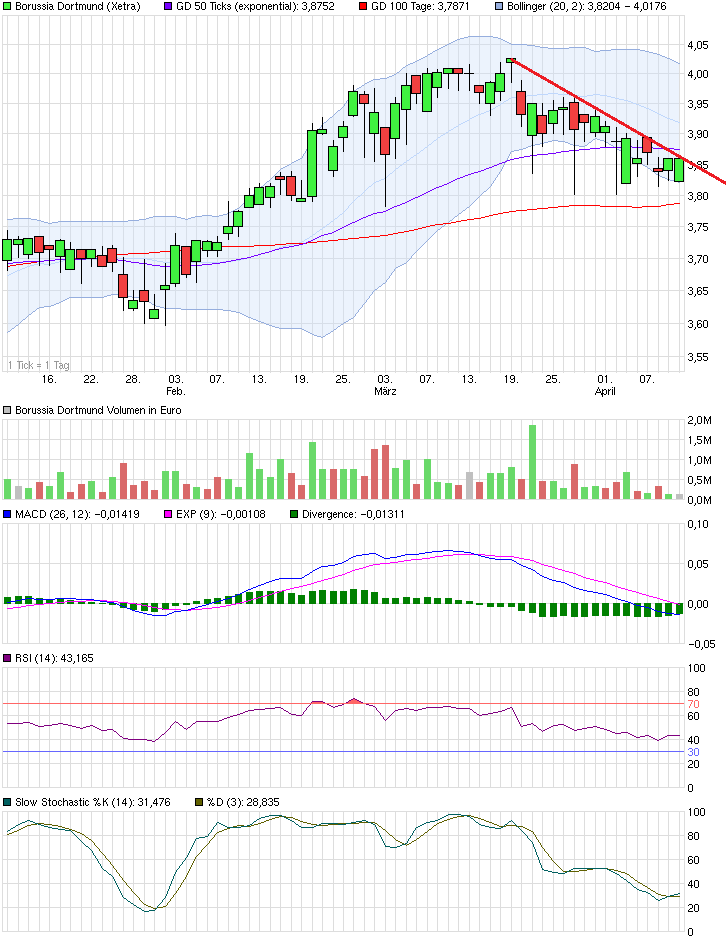Click the light blue Bollinger legend square
The image size is (726, 940).
tap(499, 7)
